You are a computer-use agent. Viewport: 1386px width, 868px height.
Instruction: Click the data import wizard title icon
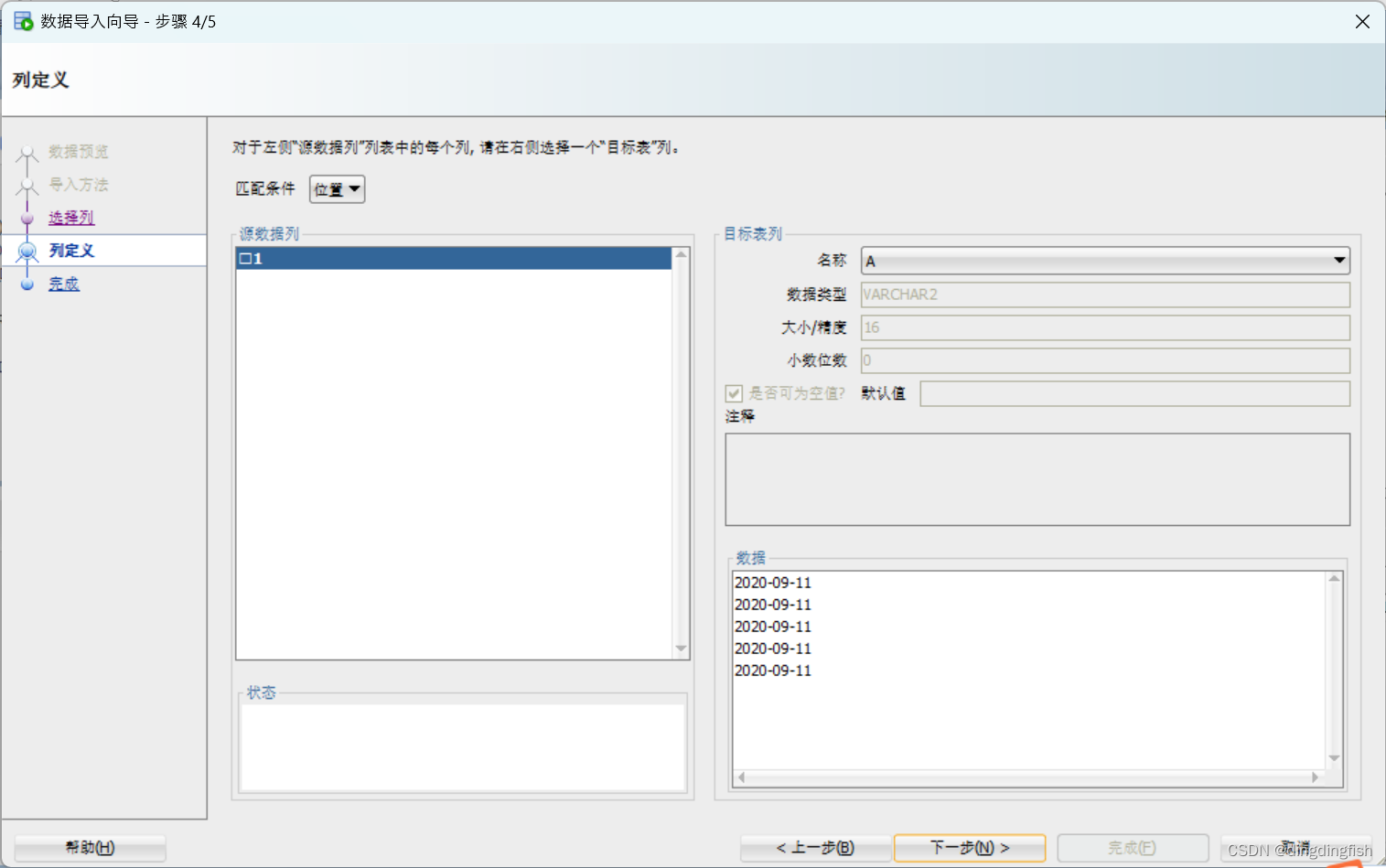point(23,21)
